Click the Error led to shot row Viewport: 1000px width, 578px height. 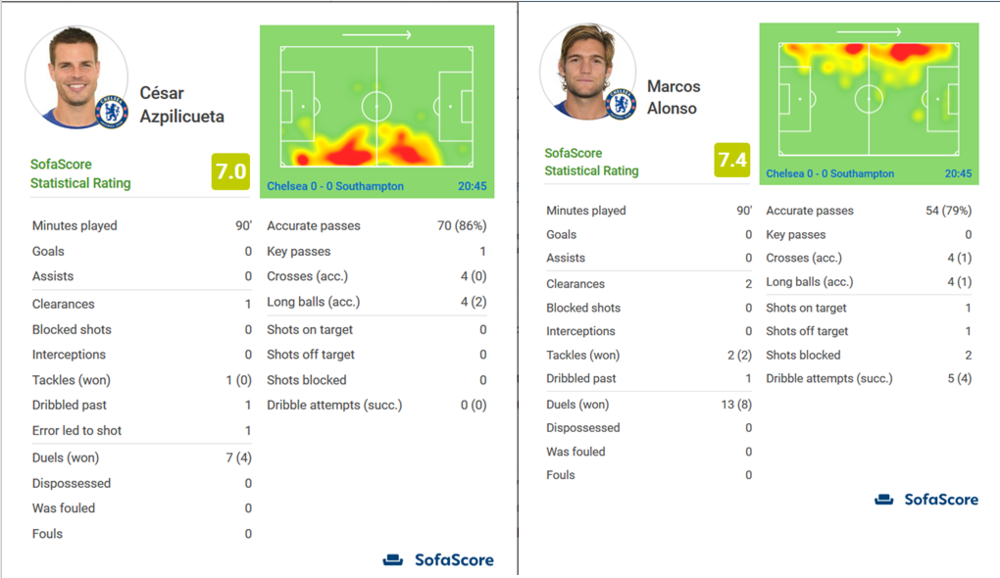click(x=142, y=431)
